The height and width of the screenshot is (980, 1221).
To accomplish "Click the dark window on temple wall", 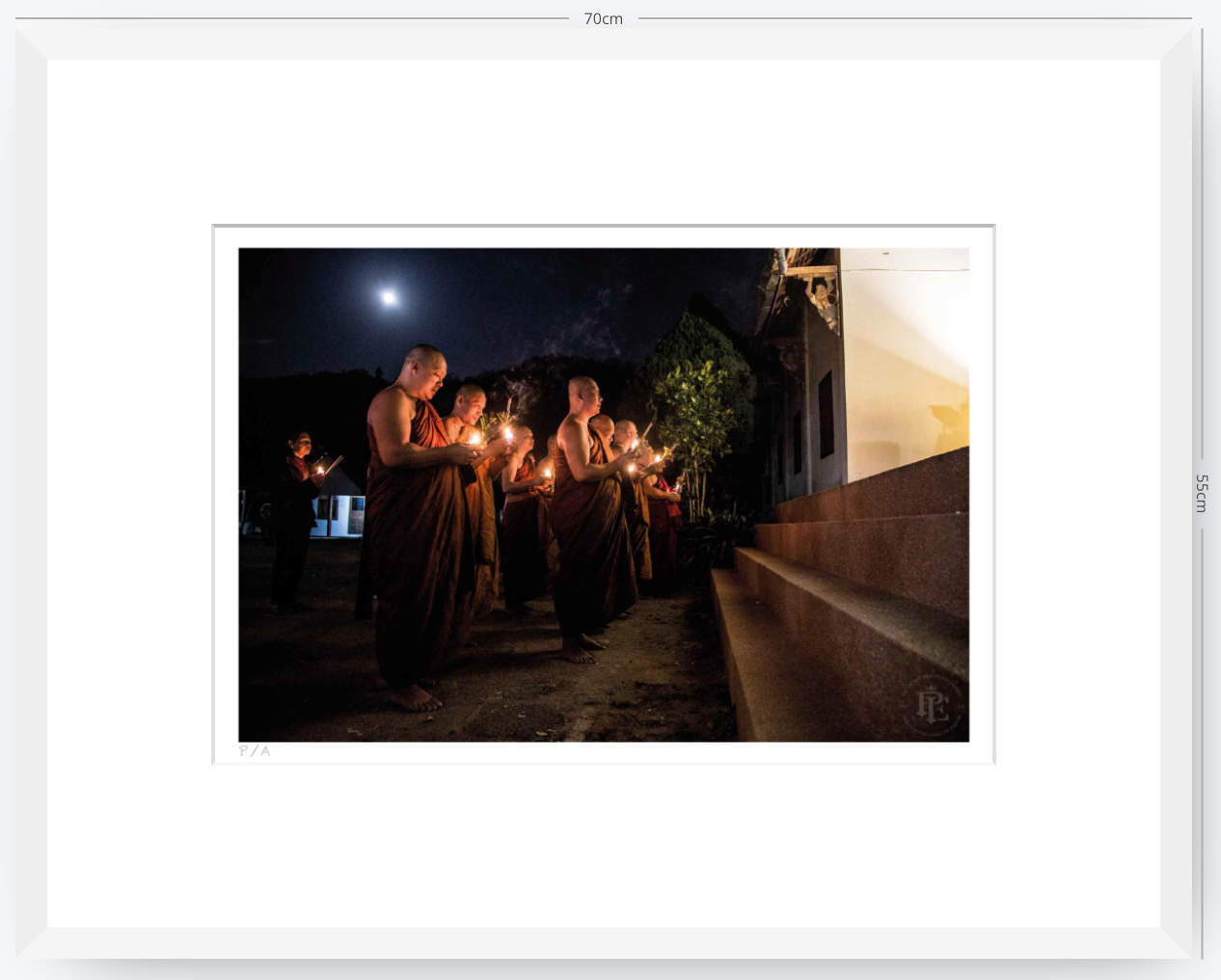I will (x=826, y=415).
